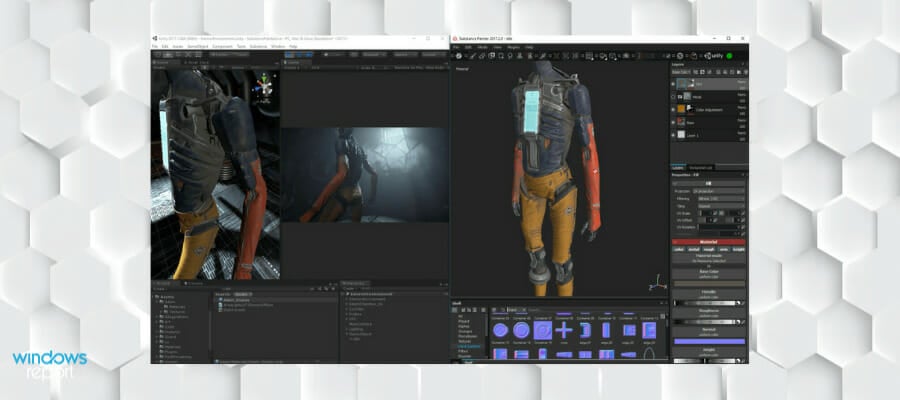Viewport: 900px width, 400px height.
Task: Open the Account dropdown in Unity toolbar
Action: 373,55
